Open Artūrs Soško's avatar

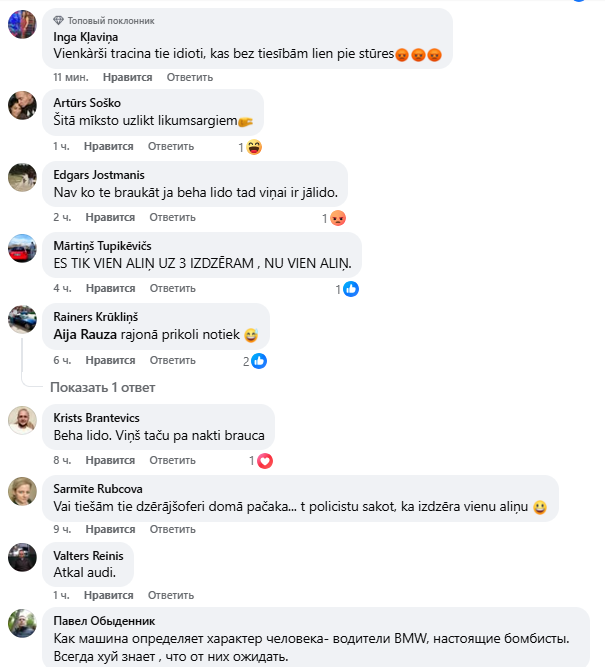click(x=22, y=105)
